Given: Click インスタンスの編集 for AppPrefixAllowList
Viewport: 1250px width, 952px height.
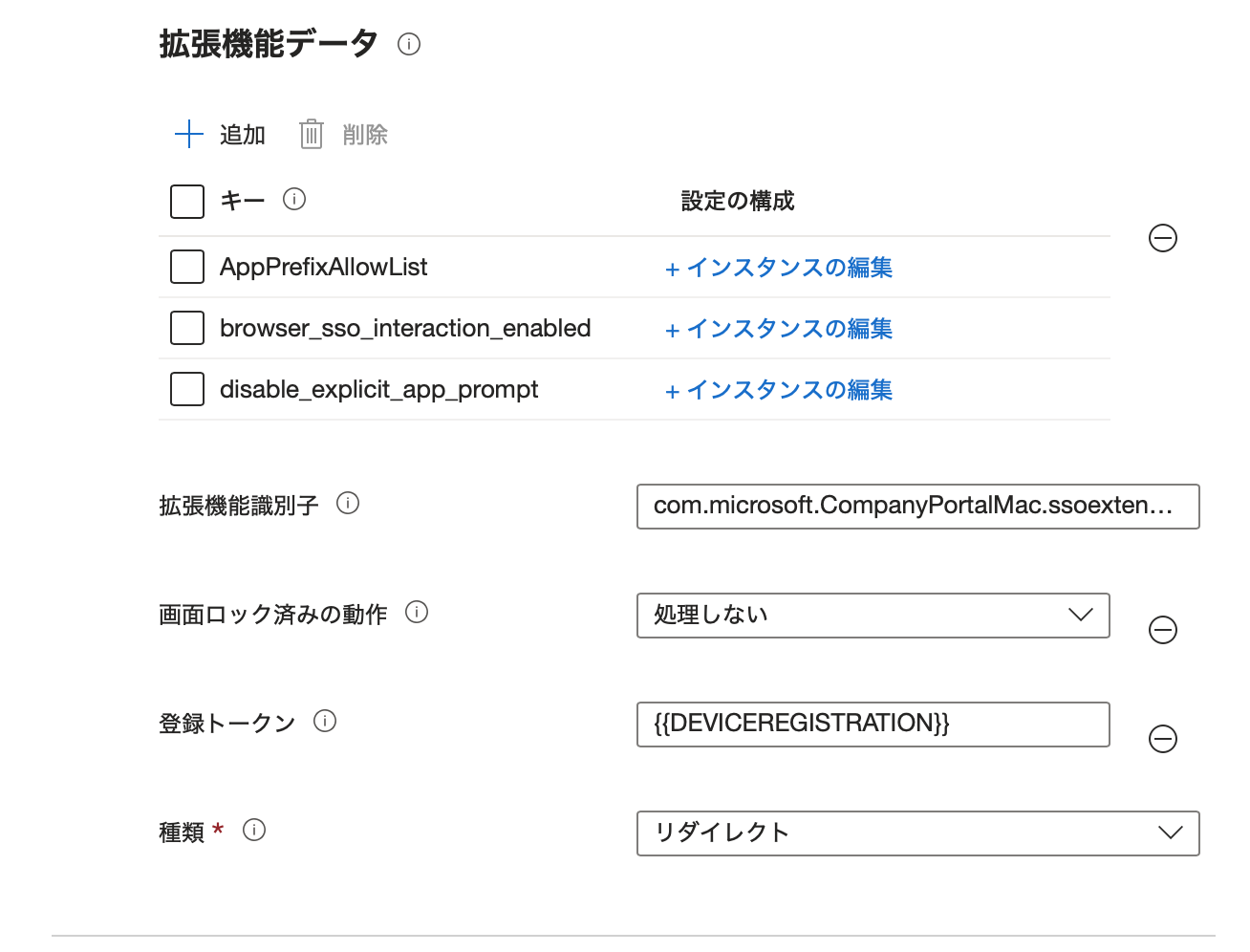Looking at the screenshot, I should click(779, 268).
